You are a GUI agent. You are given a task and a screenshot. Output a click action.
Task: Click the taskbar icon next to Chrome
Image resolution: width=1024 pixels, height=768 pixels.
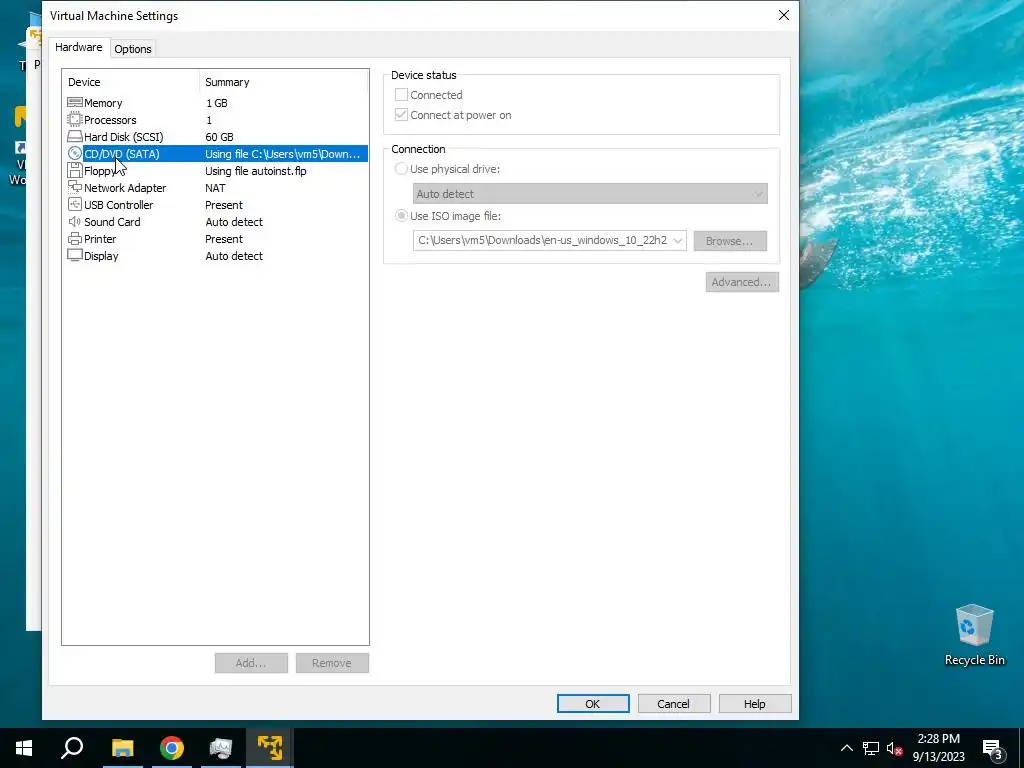click(221, 748)
